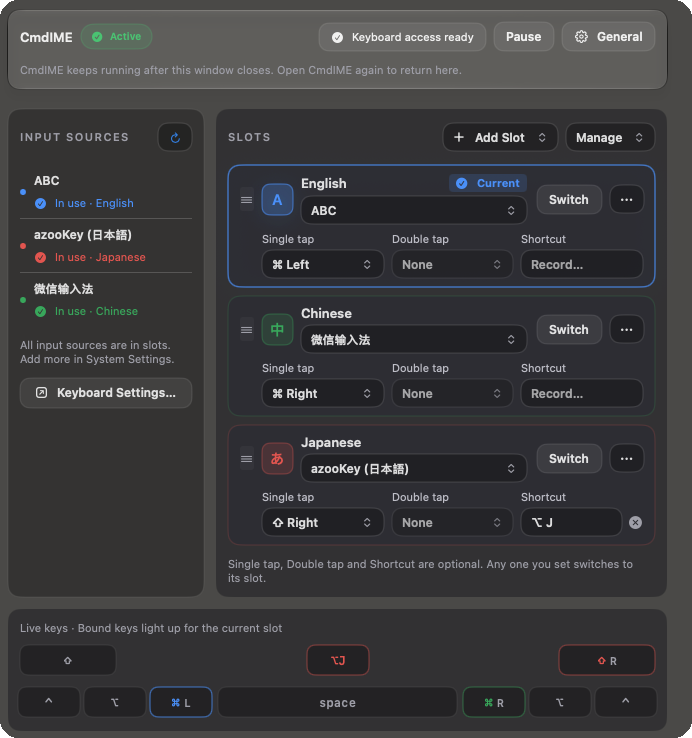
Task: Click the Chinese slot name
Action: (x=326, y=313)
